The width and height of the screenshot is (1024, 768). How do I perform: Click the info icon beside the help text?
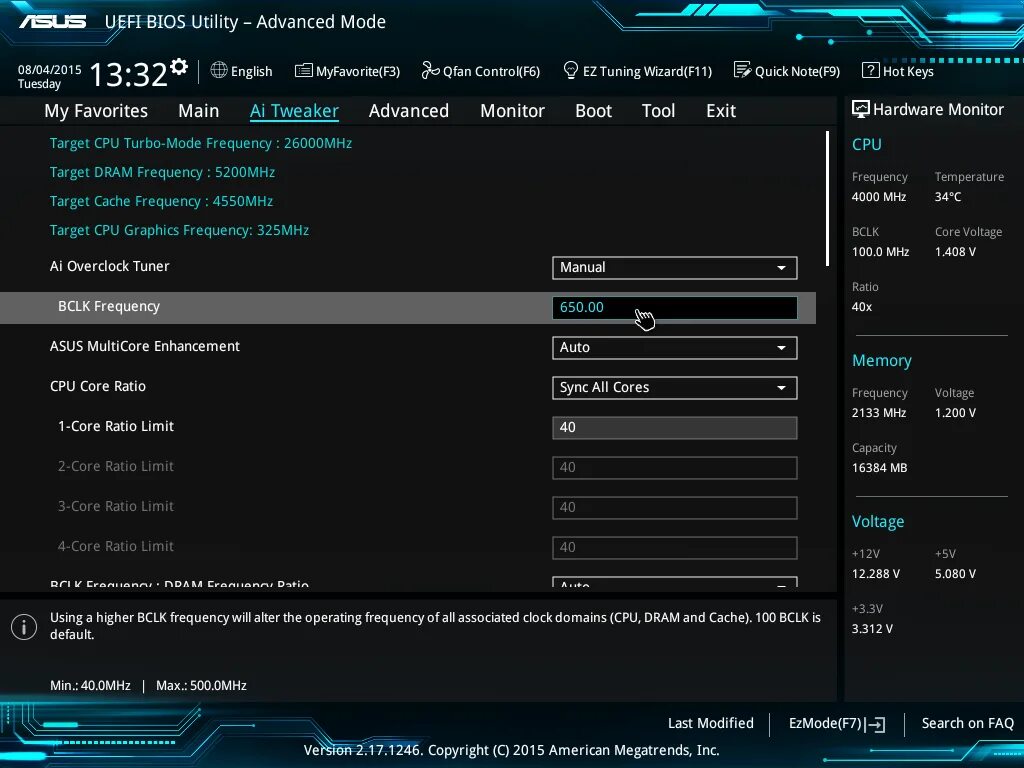[24, 627]
